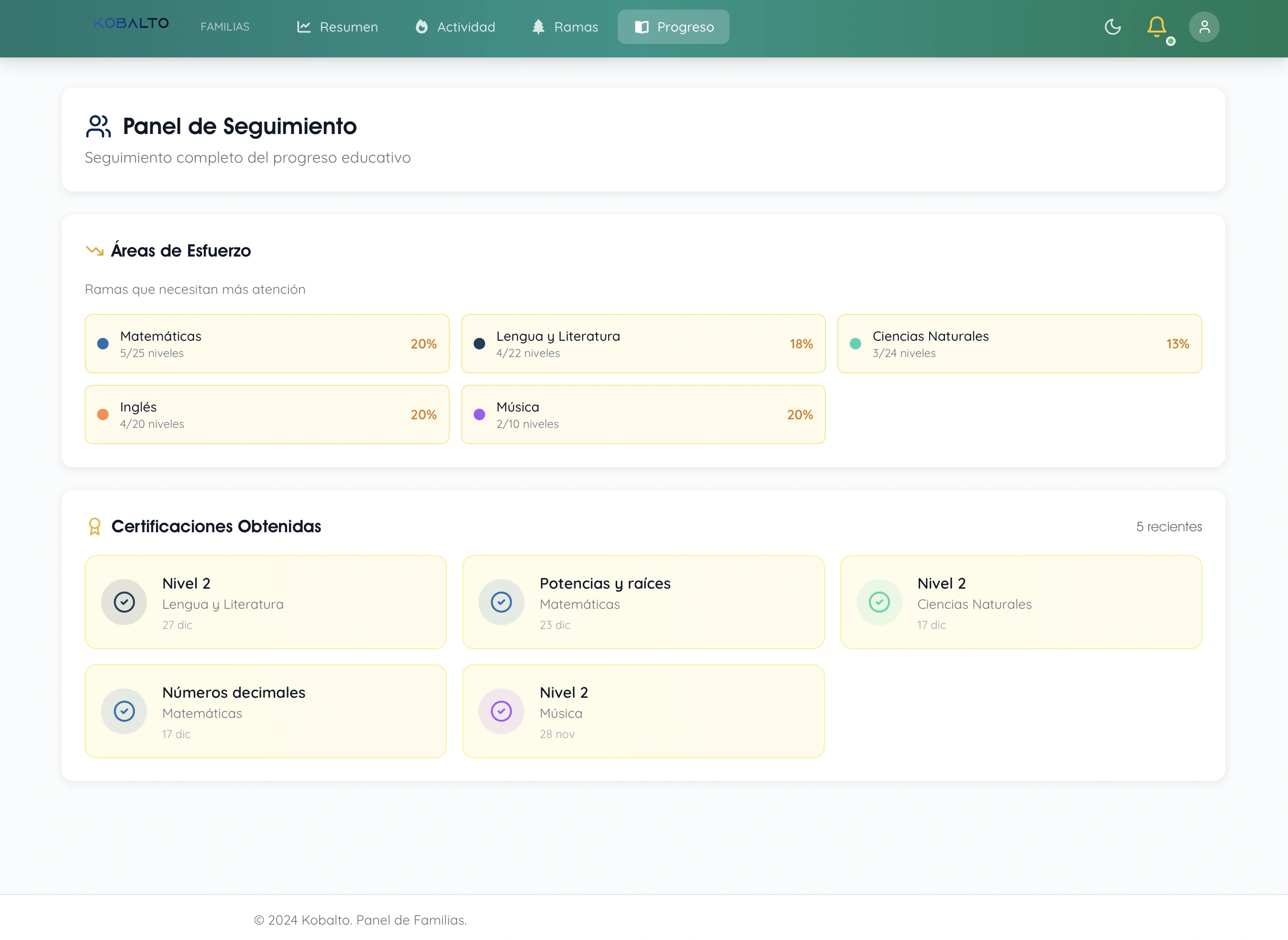Select the Progreso tab
Viewport: 1288px width, 940px height.
coord(673,27)
